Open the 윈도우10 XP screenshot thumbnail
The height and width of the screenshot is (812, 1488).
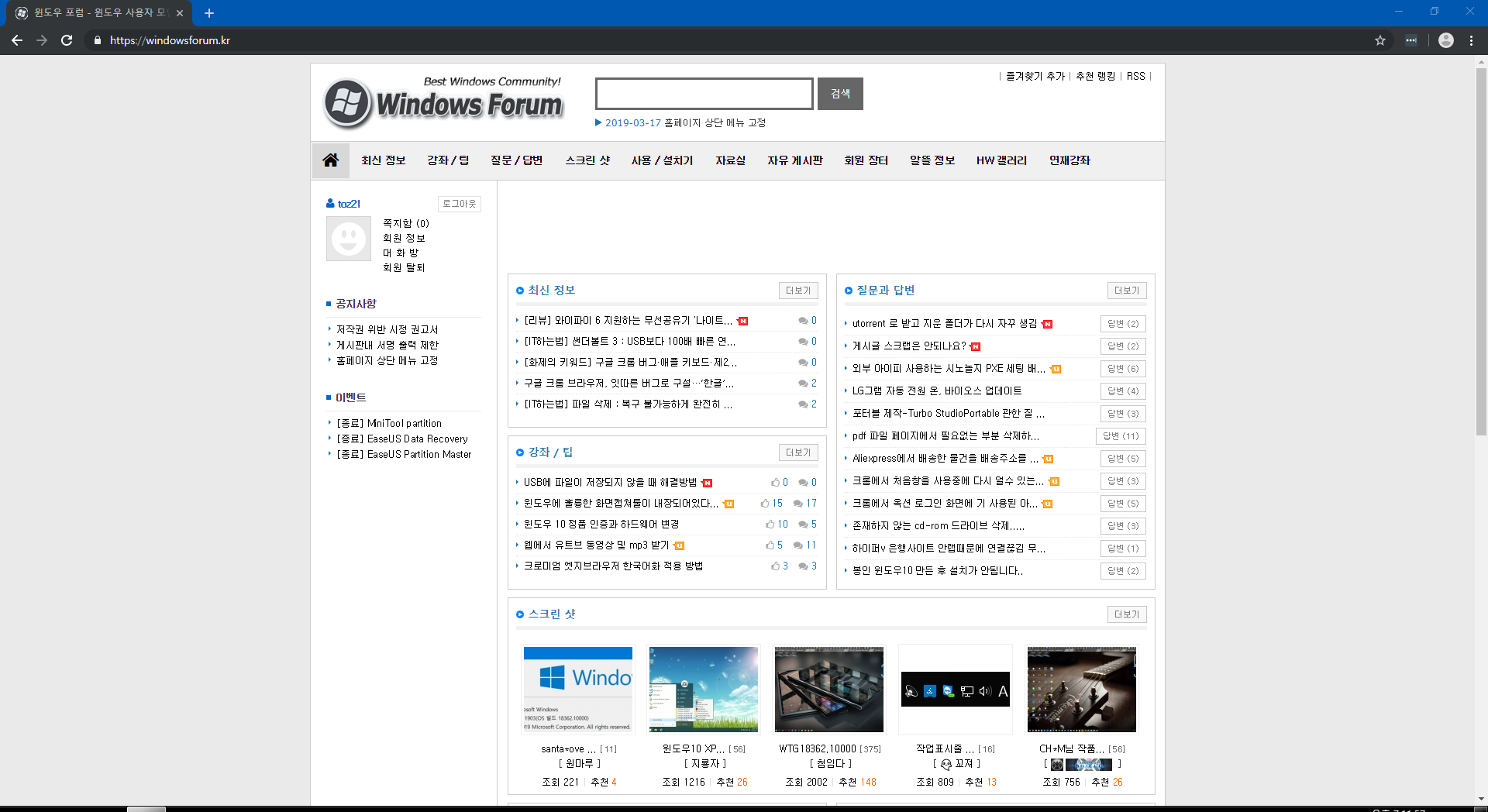tap(704, 690)
